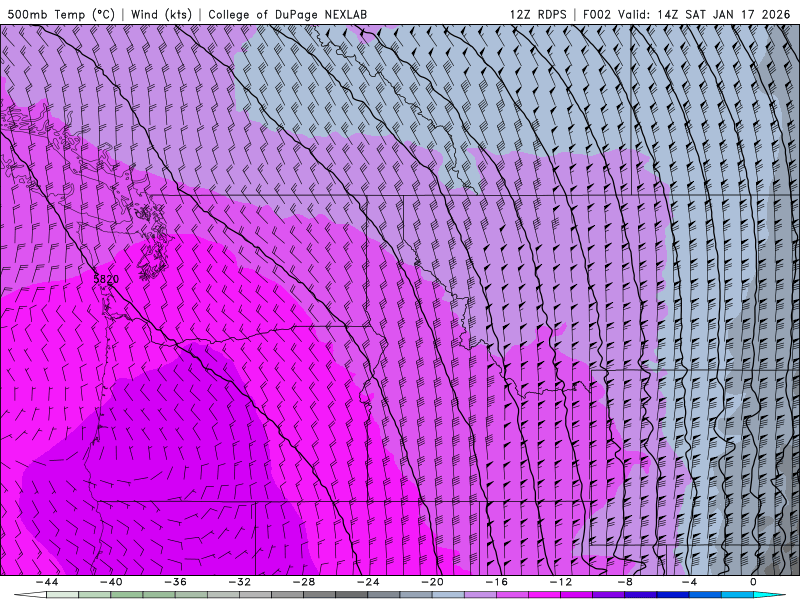Click the '-16' color scale label
800x600 pixels.
496,582
